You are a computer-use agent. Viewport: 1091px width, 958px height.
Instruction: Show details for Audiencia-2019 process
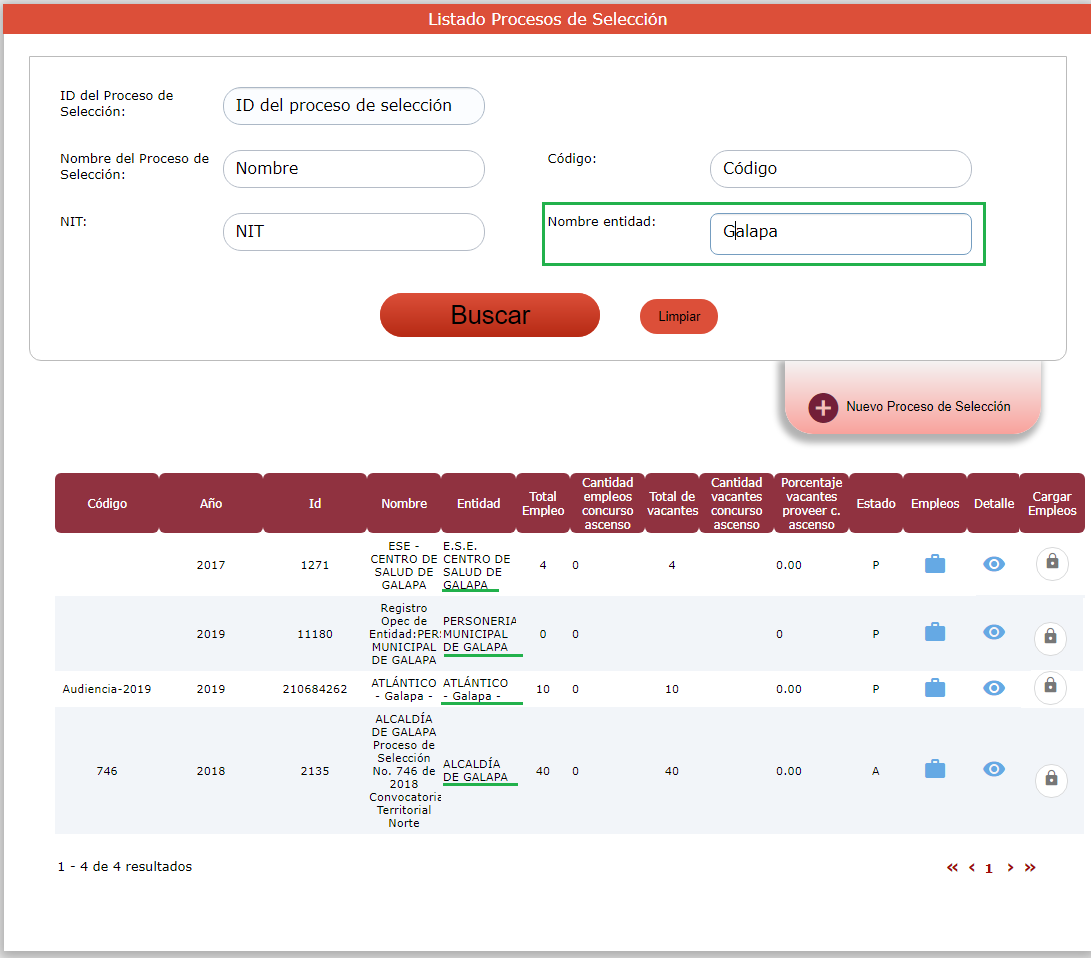993,688
